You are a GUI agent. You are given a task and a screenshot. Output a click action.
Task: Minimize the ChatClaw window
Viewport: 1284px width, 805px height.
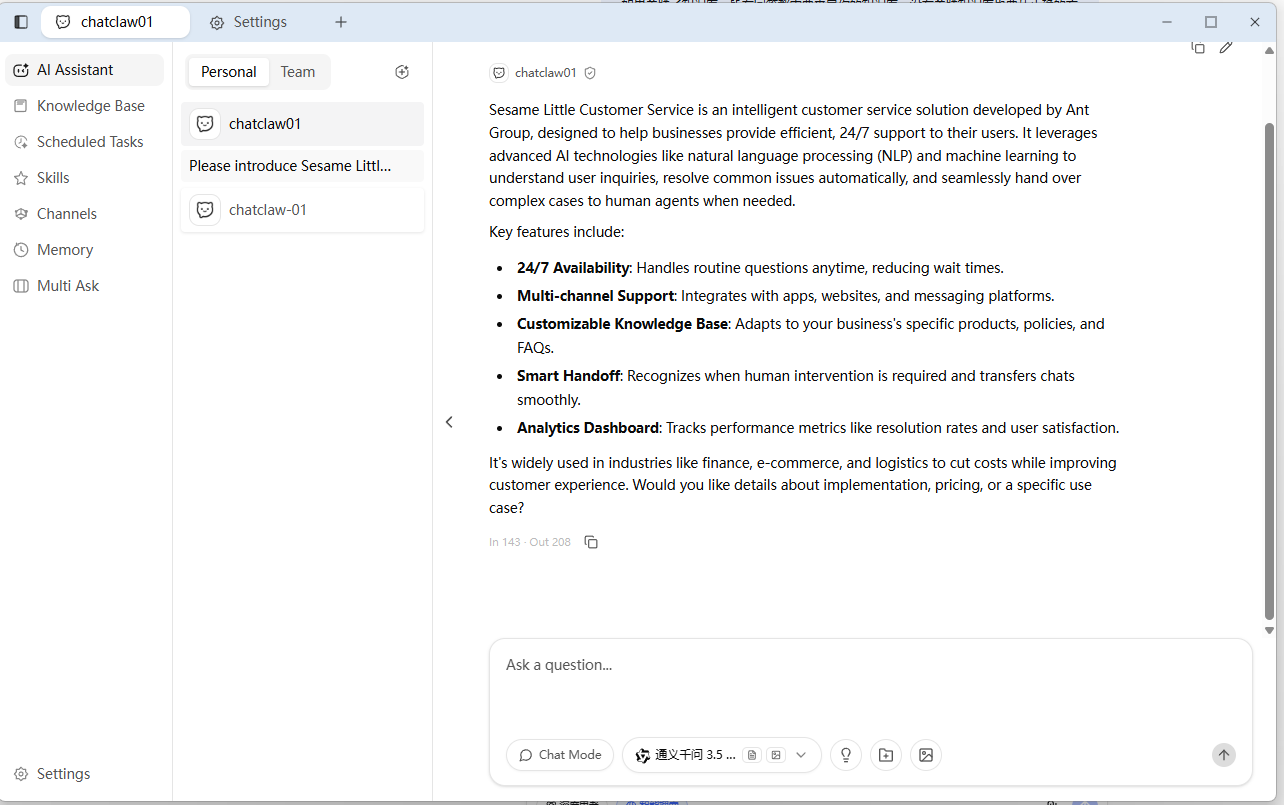[1166, 22]
